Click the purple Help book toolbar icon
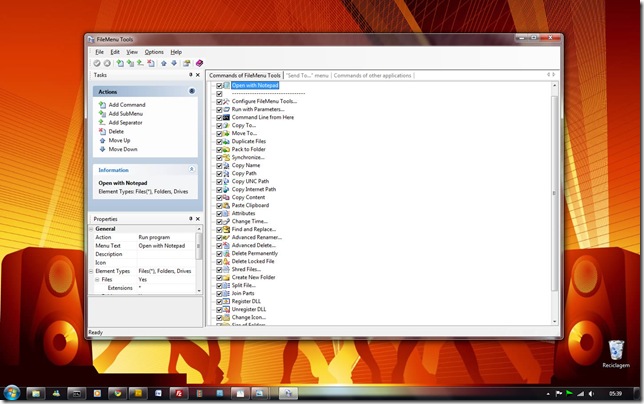The height and width of the screenshot is (404, 644). pyautogui.click(x=199, y=63)
